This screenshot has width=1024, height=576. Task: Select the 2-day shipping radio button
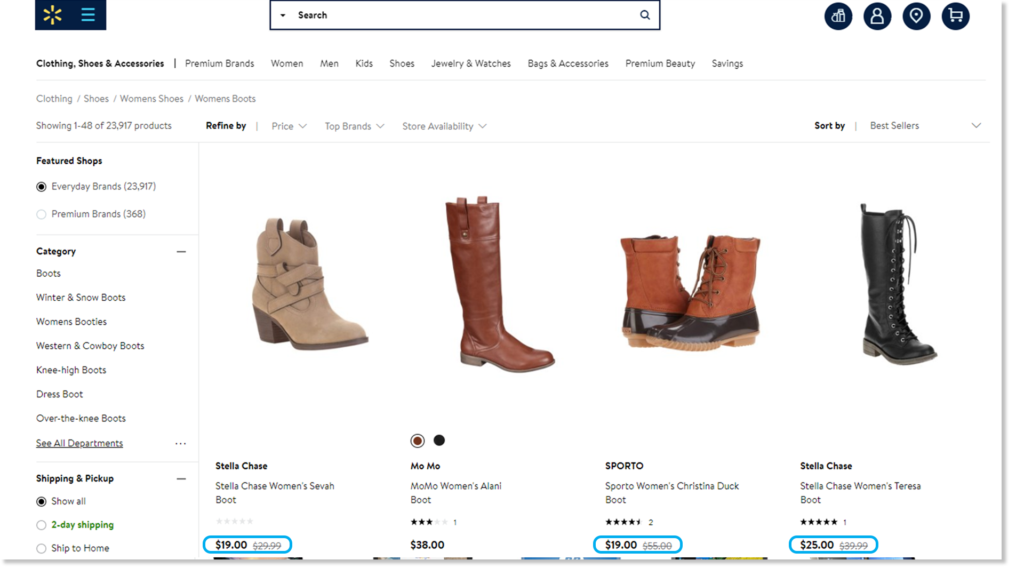41,525
